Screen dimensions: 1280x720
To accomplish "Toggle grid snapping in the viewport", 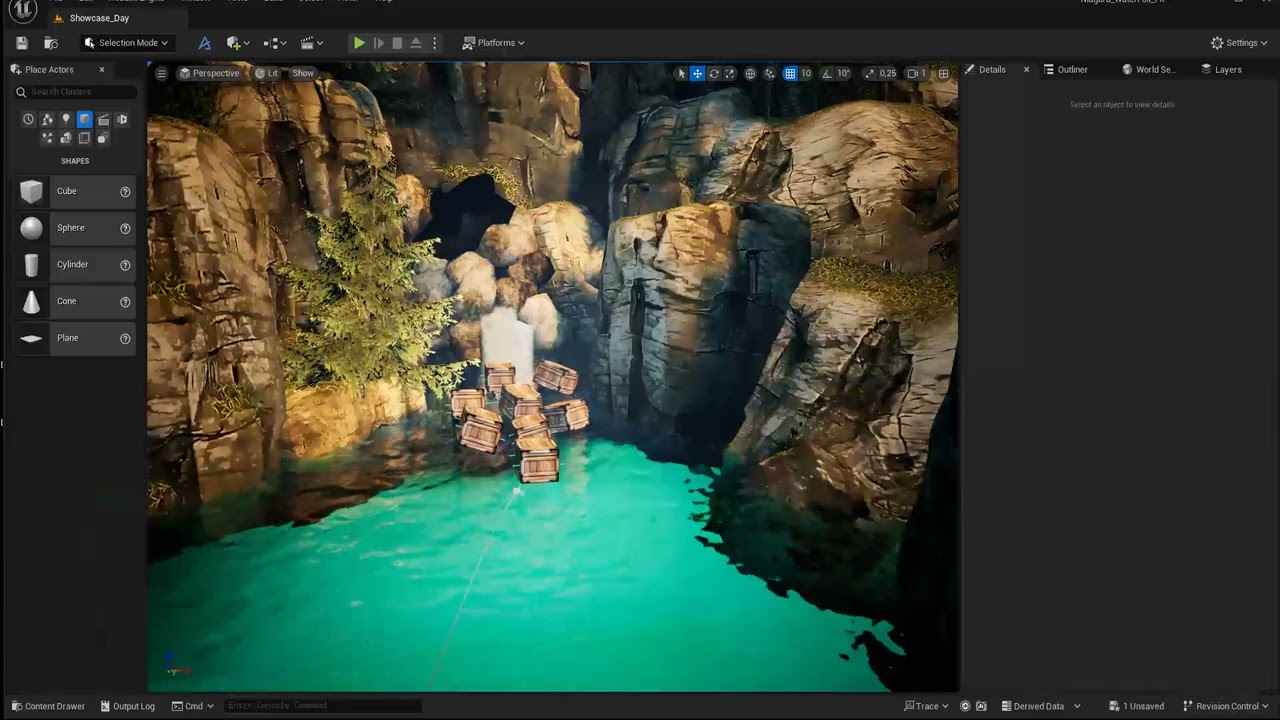I will 790,74.
